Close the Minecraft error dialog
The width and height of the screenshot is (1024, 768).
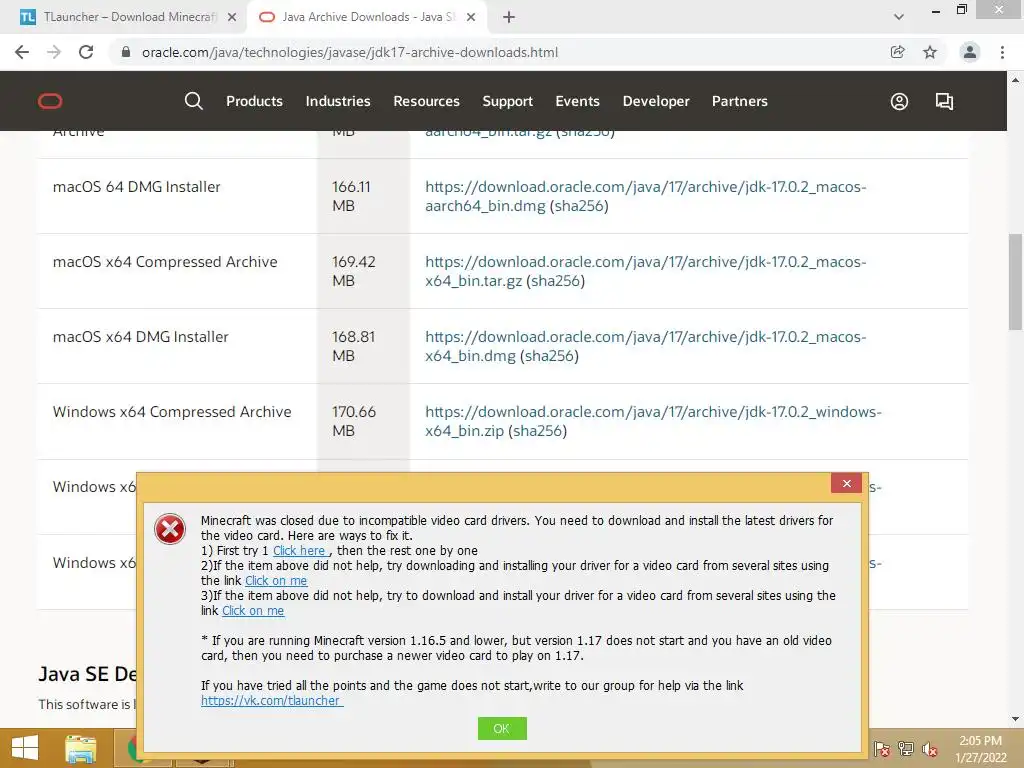846,483
